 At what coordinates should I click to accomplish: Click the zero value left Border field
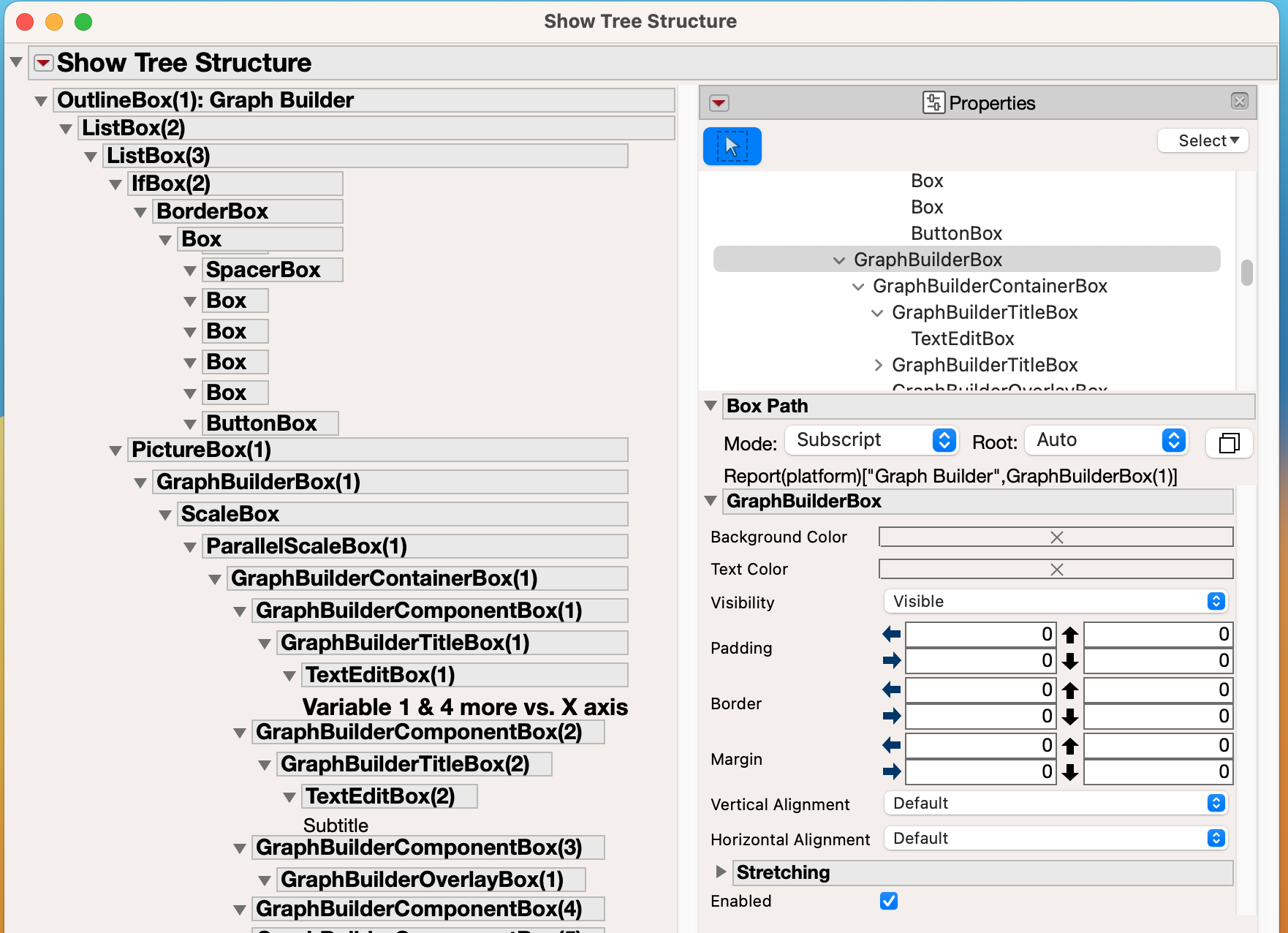coord(980,690)
